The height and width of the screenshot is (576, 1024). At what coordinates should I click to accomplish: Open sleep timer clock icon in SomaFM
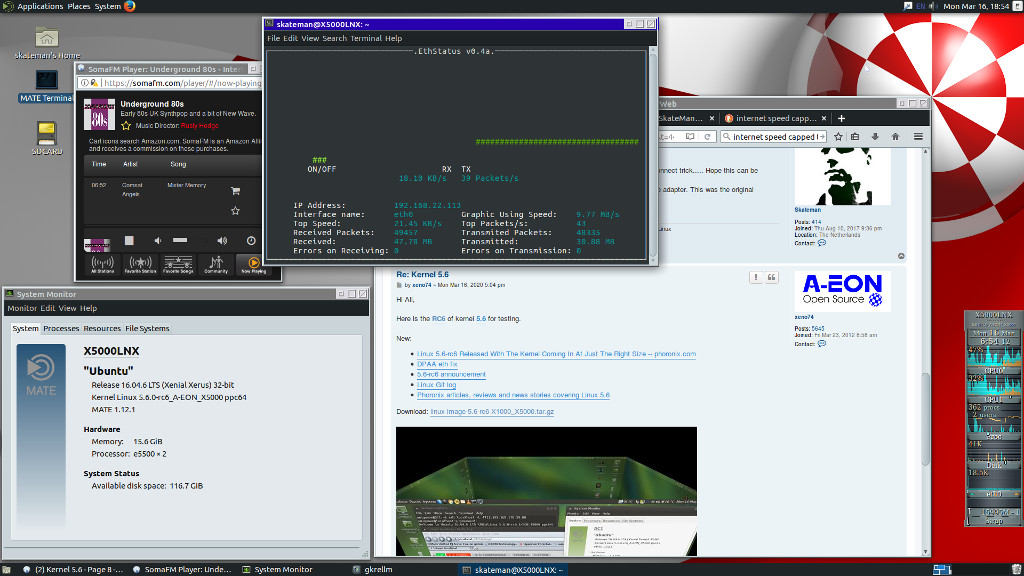(251, 240)
